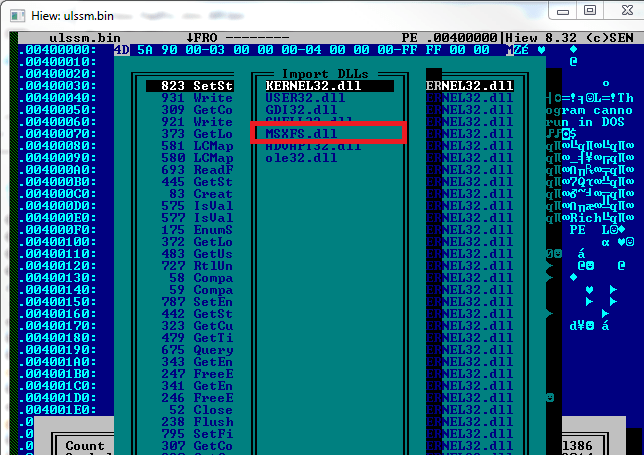Select USER32.dll in Import DLLs list

pyautogui.click(x=305, y=98)
